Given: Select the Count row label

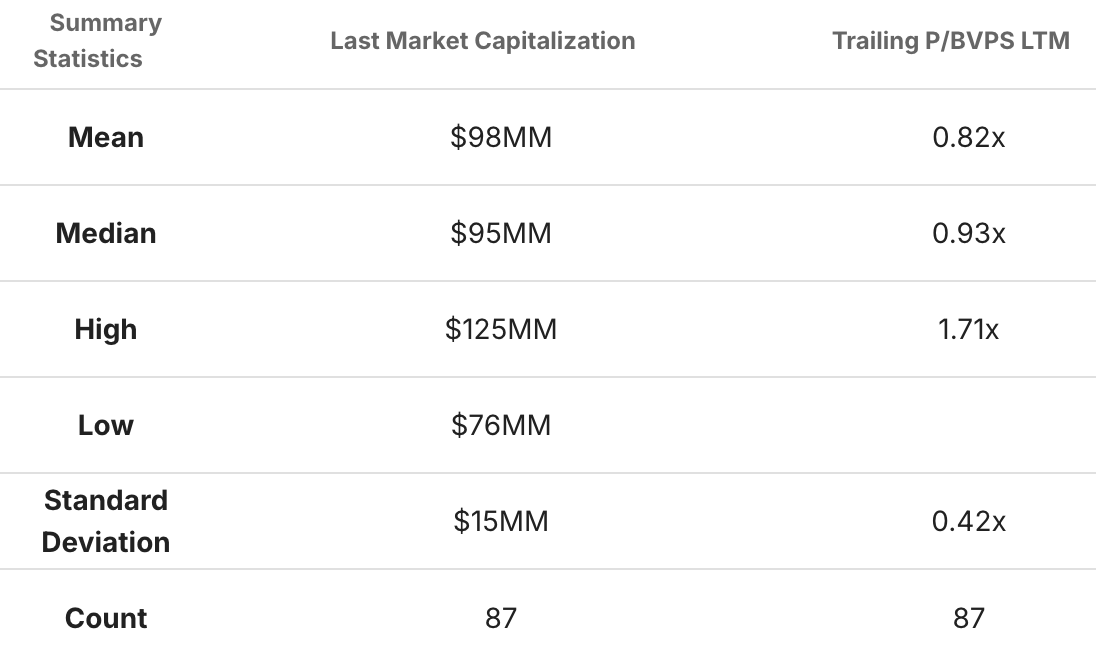Looking at the screenshot, I should click(x=106, y=618).
